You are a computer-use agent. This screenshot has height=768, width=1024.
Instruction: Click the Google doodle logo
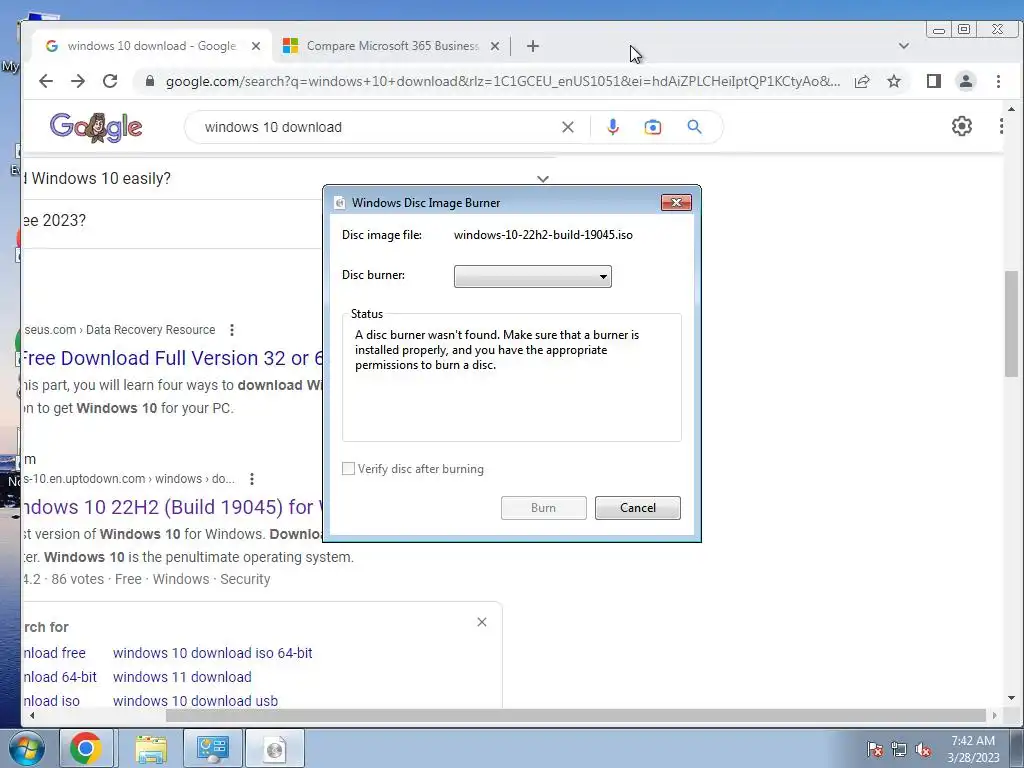96,127
